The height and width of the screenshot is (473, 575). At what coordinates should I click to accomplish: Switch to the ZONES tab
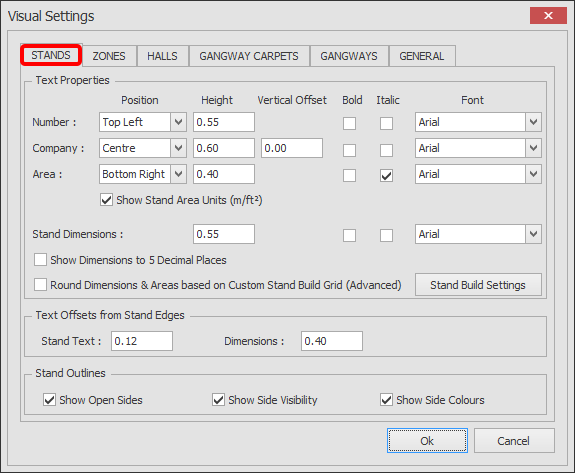(x=109, y=56)
